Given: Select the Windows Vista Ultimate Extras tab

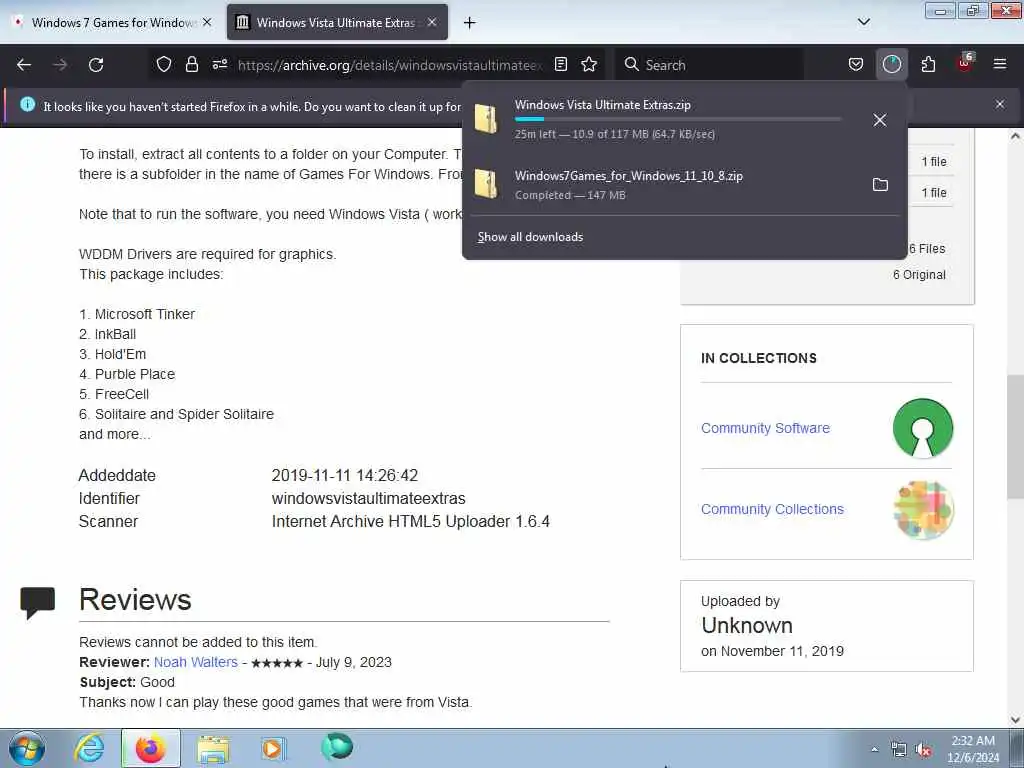Looking at the screenshot, I should (336, 22).
